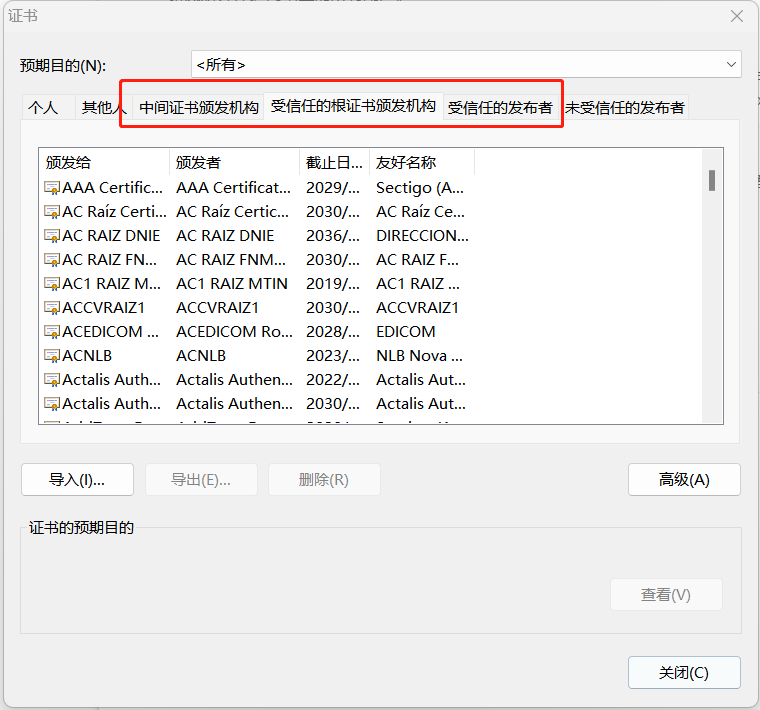Select the AAA Certific... row name
This screenshot has width=760, height=710.
112,188
